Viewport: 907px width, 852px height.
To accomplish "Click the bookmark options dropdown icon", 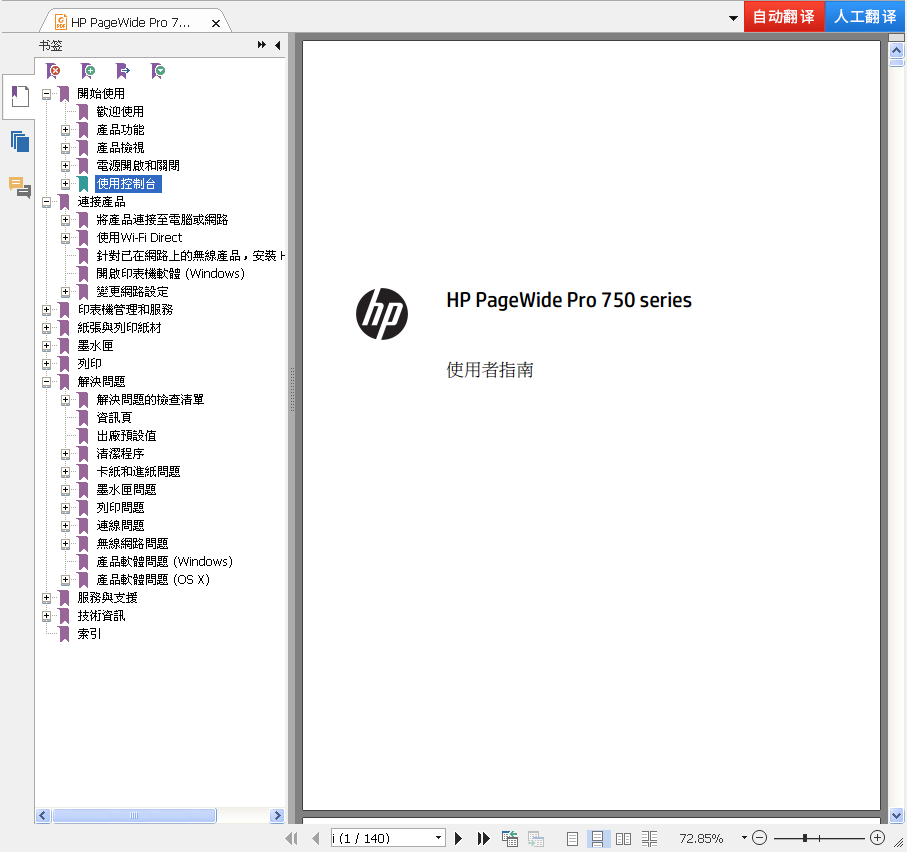I will click(158, 71).
